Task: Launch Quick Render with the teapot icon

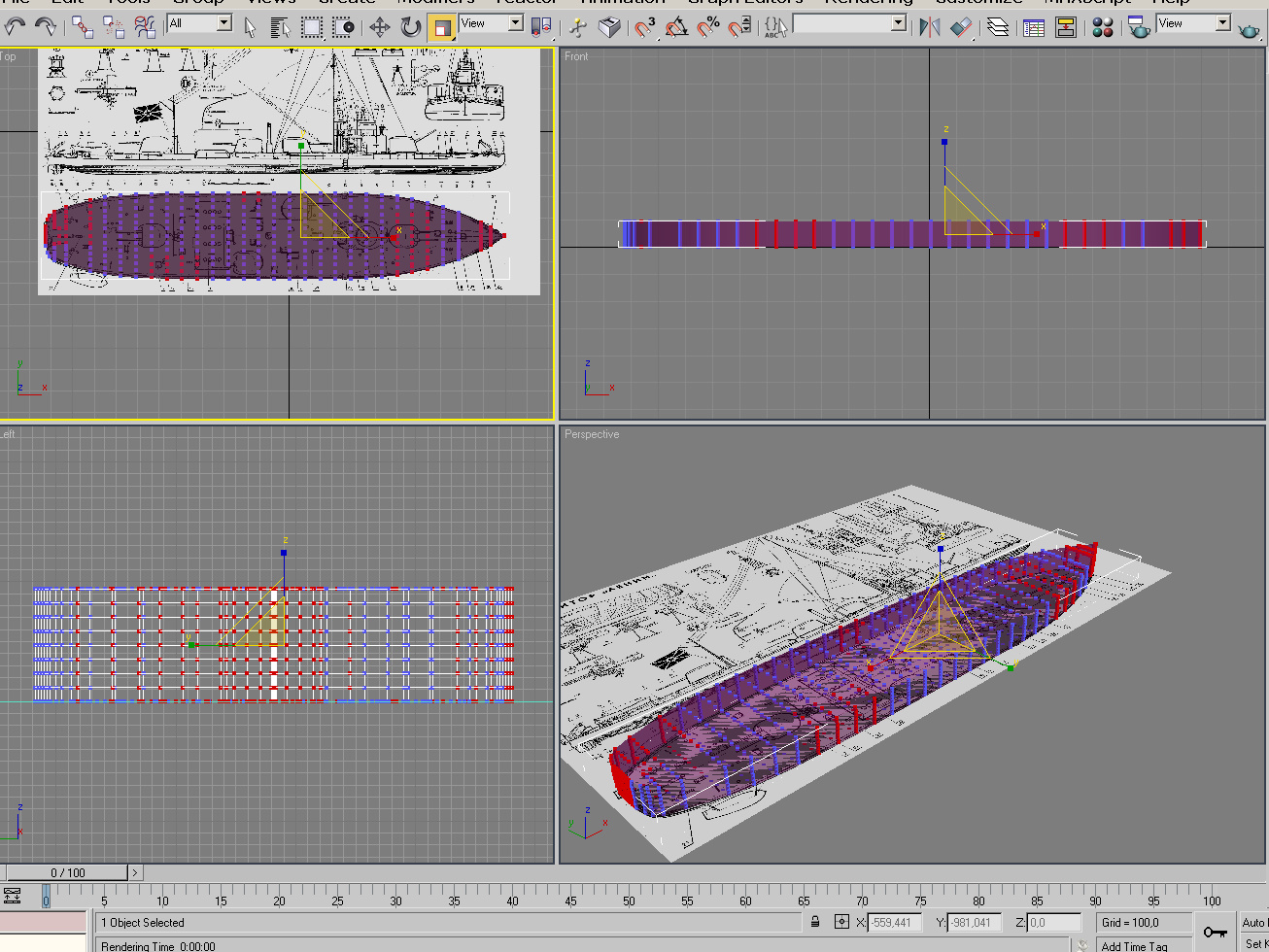Action: [x=1249, y=29]
